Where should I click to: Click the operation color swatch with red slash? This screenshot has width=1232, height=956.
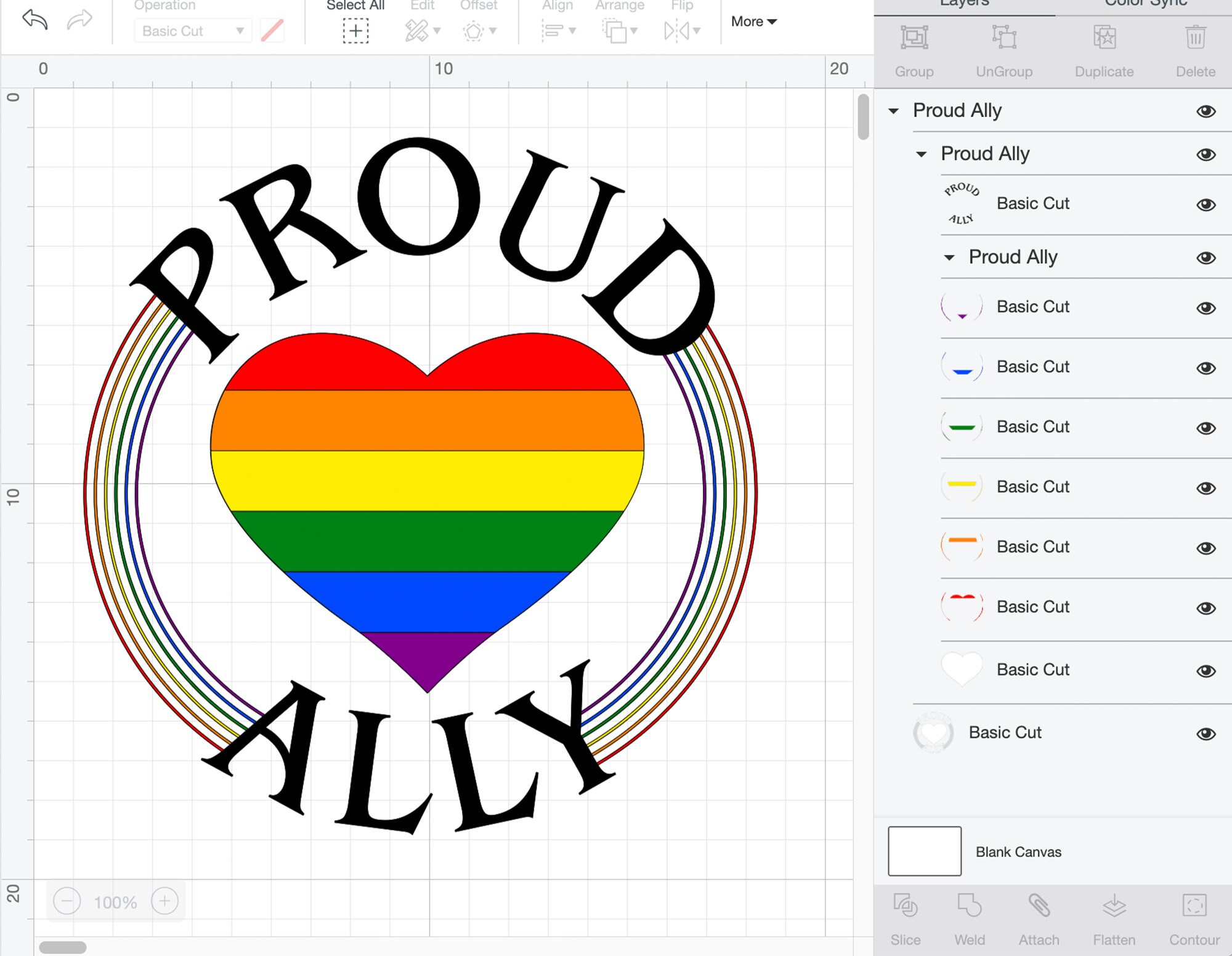point(272,31)
